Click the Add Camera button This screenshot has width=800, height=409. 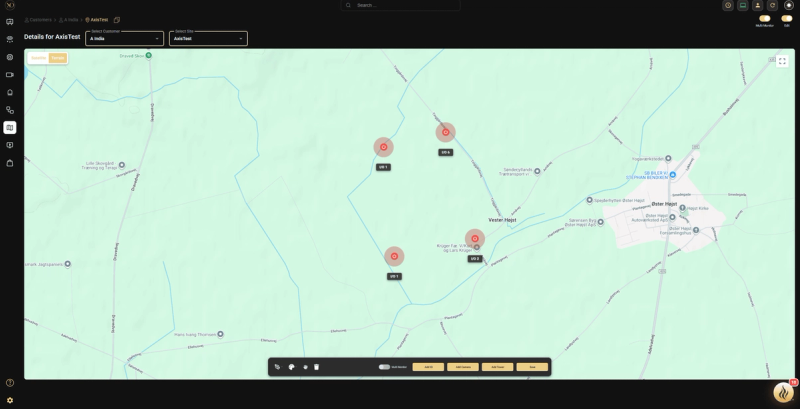coord(463,367)
